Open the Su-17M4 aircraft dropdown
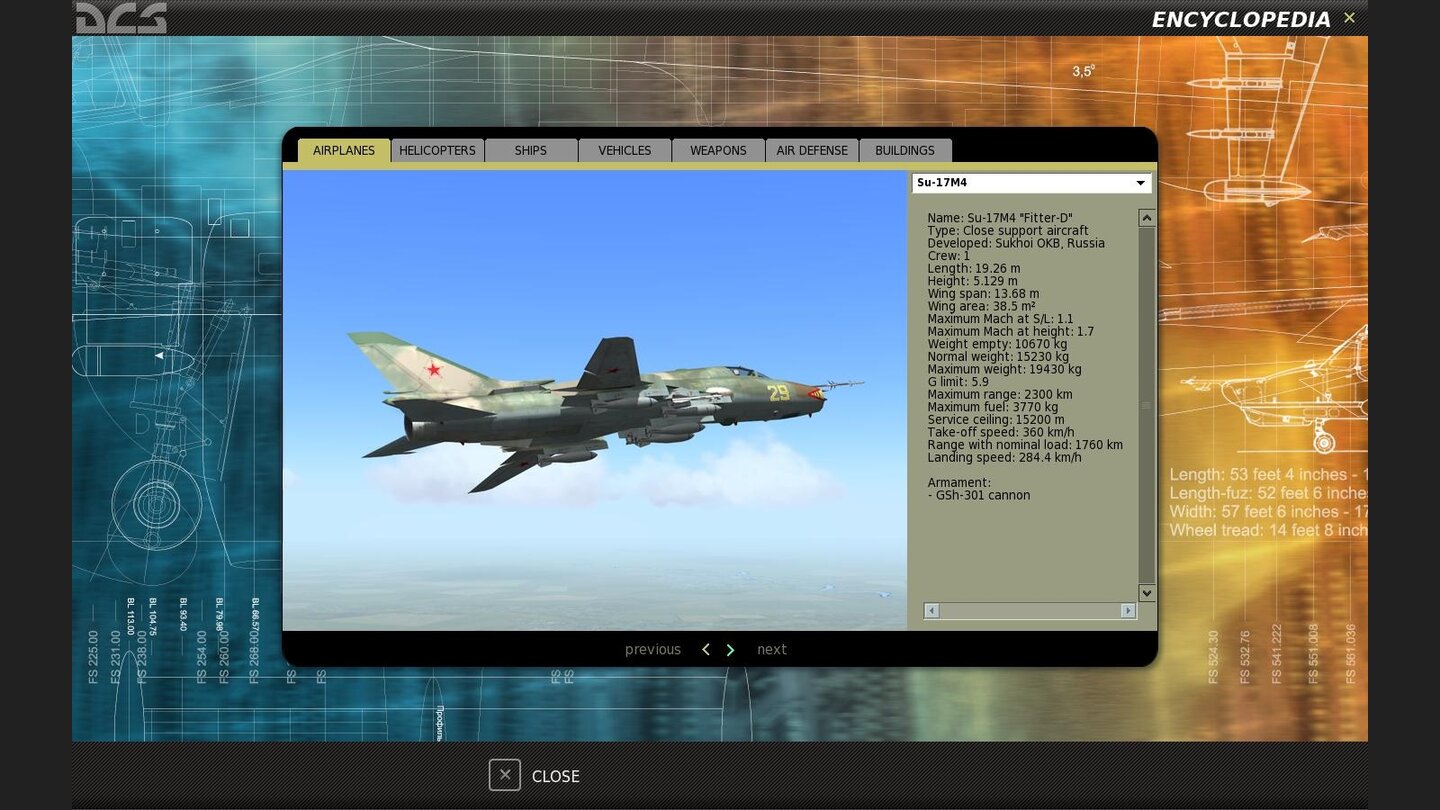This screenshot has width=1440, height=810. (1031, 183)
